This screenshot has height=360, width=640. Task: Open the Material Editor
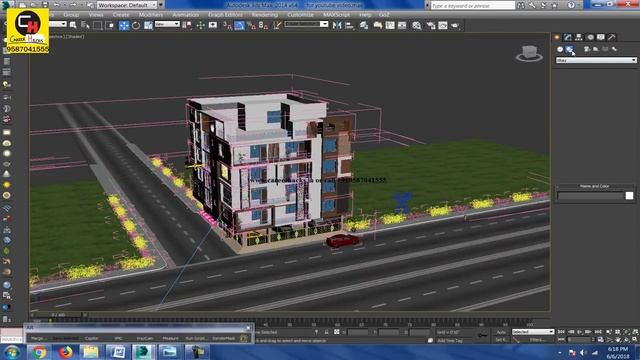(x=417, y=25)
